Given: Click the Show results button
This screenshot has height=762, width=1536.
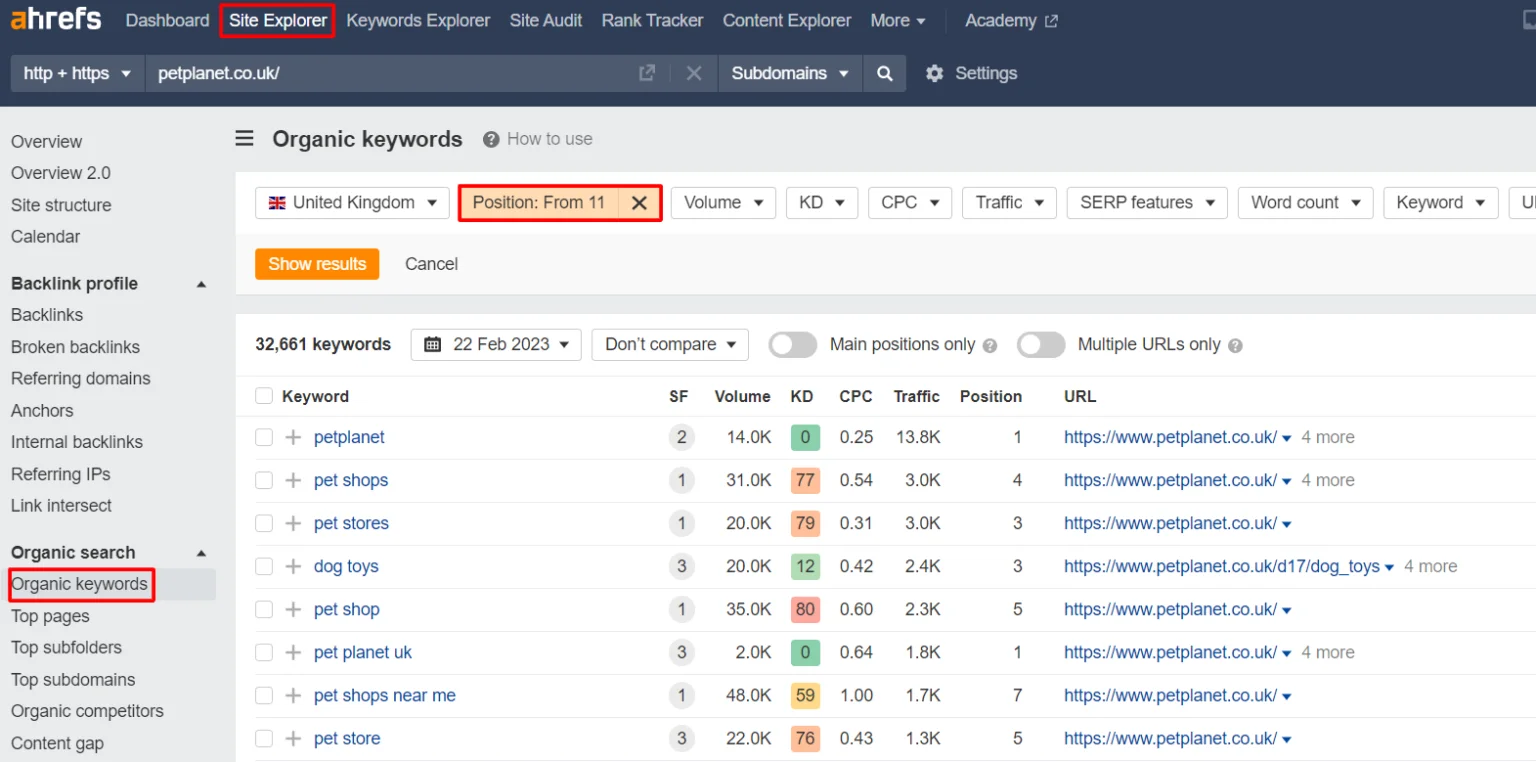Looking at the screenshot, I should click(x=317, y=264).
